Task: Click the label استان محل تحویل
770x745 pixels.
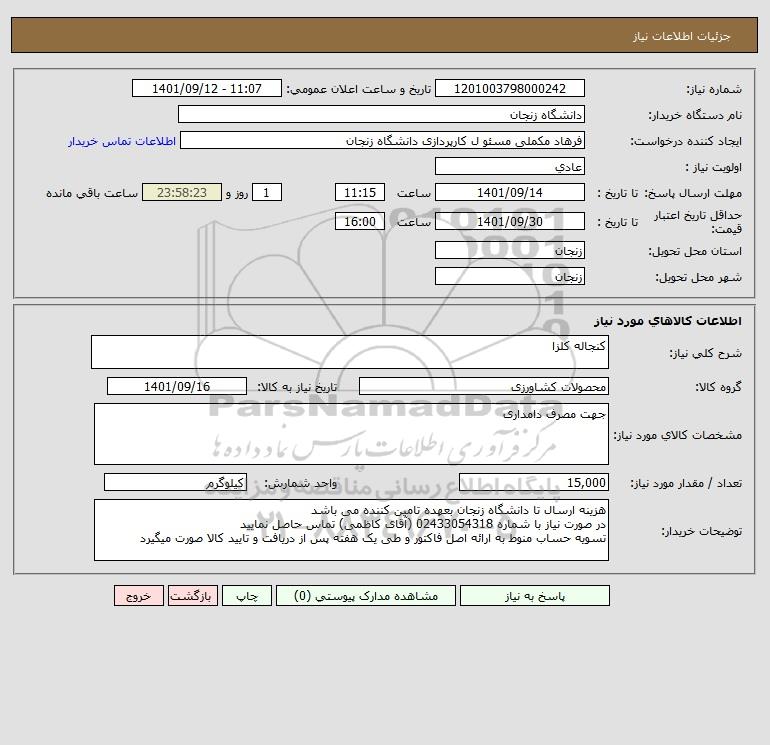Action: coord(695,251)
